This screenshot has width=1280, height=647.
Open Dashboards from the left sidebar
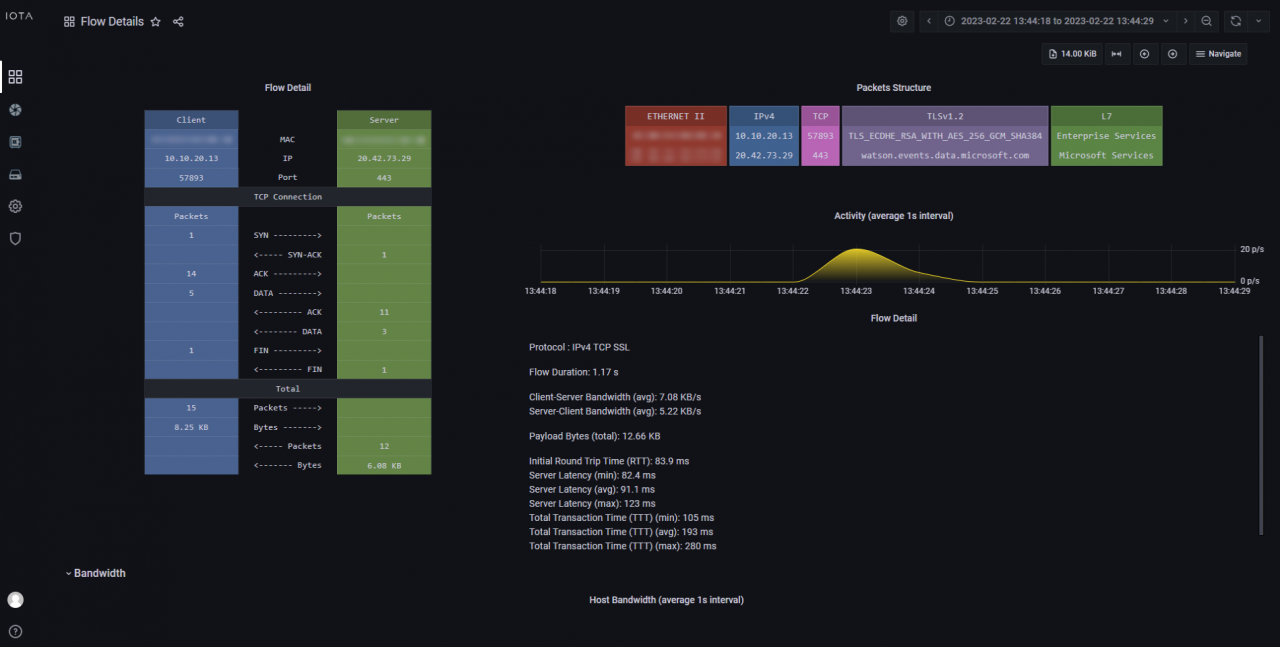pyautogui.click(x=14, y=77)
